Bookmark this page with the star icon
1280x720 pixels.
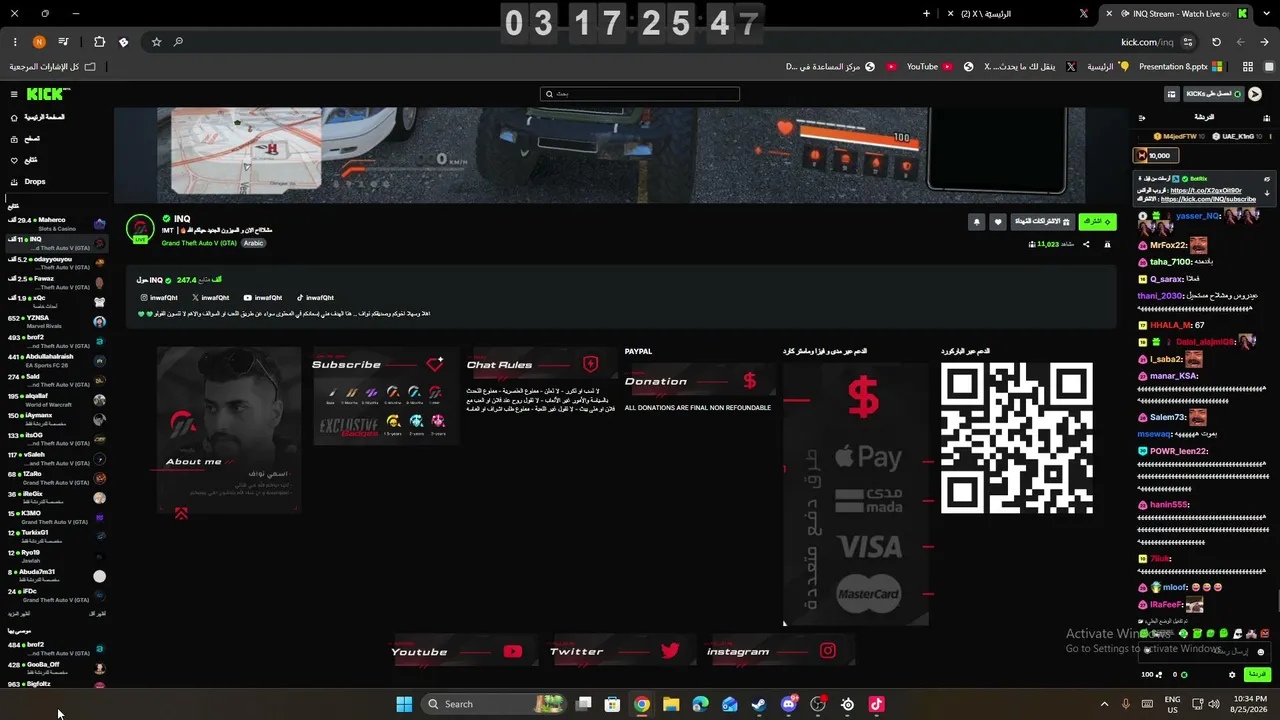[x=156, y=42]
